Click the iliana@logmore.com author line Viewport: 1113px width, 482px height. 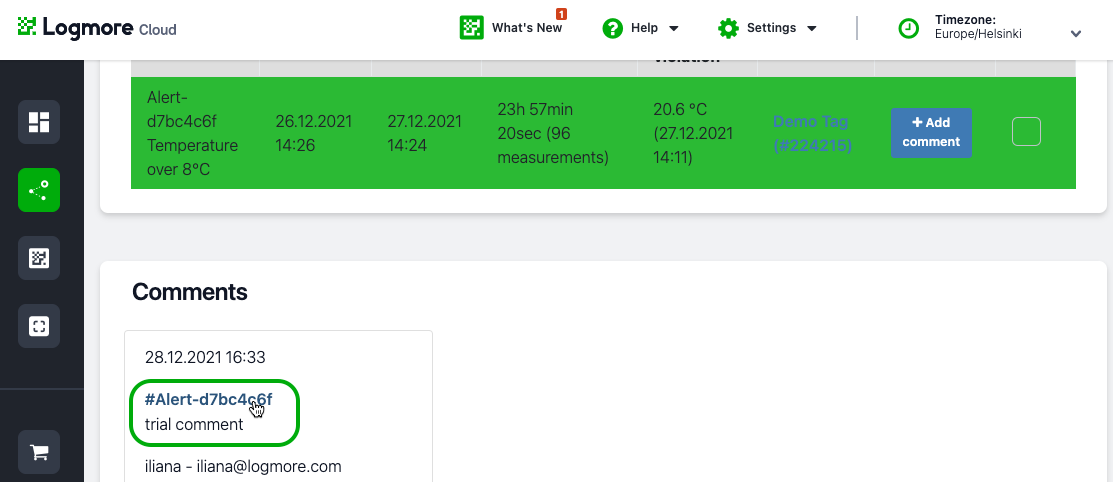coord(243,466)
